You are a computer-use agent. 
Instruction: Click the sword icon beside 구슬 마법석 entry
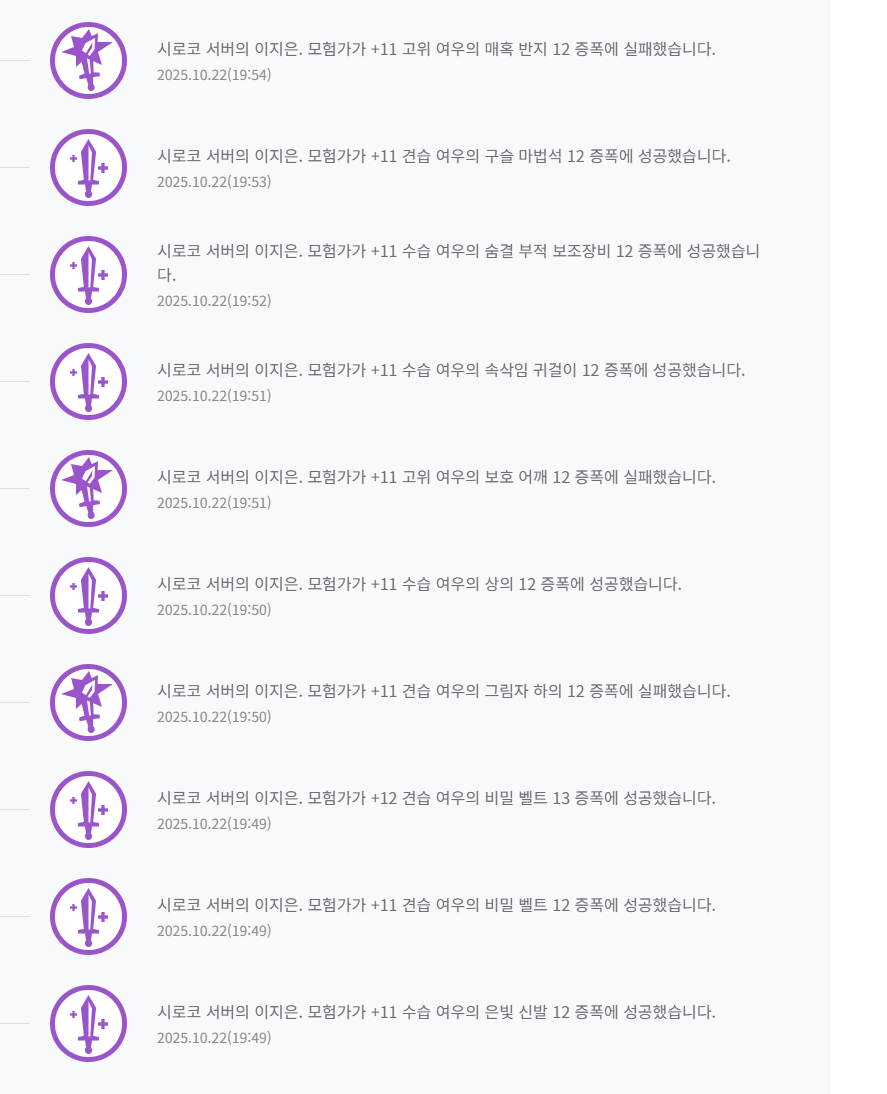(x=88, y=167)
